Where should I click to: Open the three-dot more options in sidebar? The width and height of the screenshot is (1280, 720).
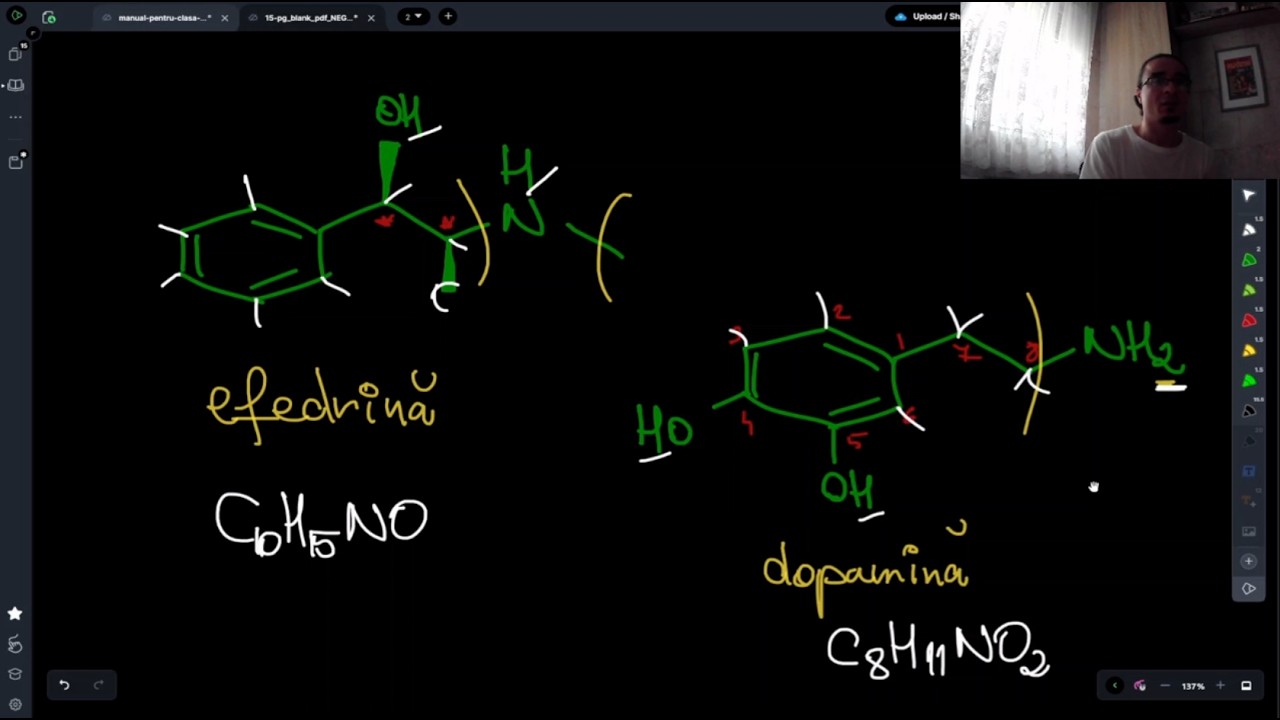point(16,117)
